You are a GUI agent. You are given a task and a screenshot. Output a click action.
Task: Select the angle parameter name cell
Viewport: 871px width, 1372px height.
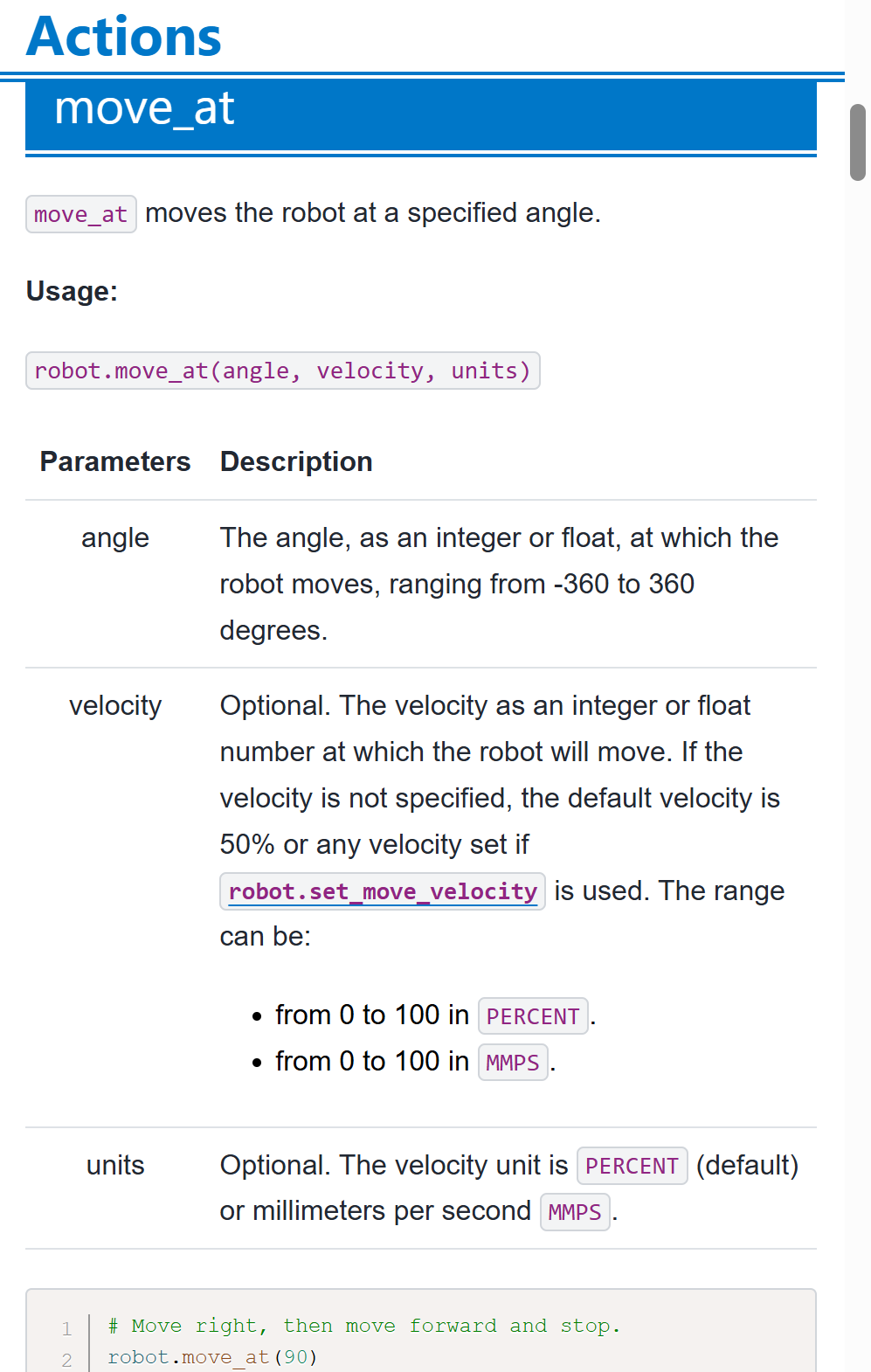click(x=115, y=538)
